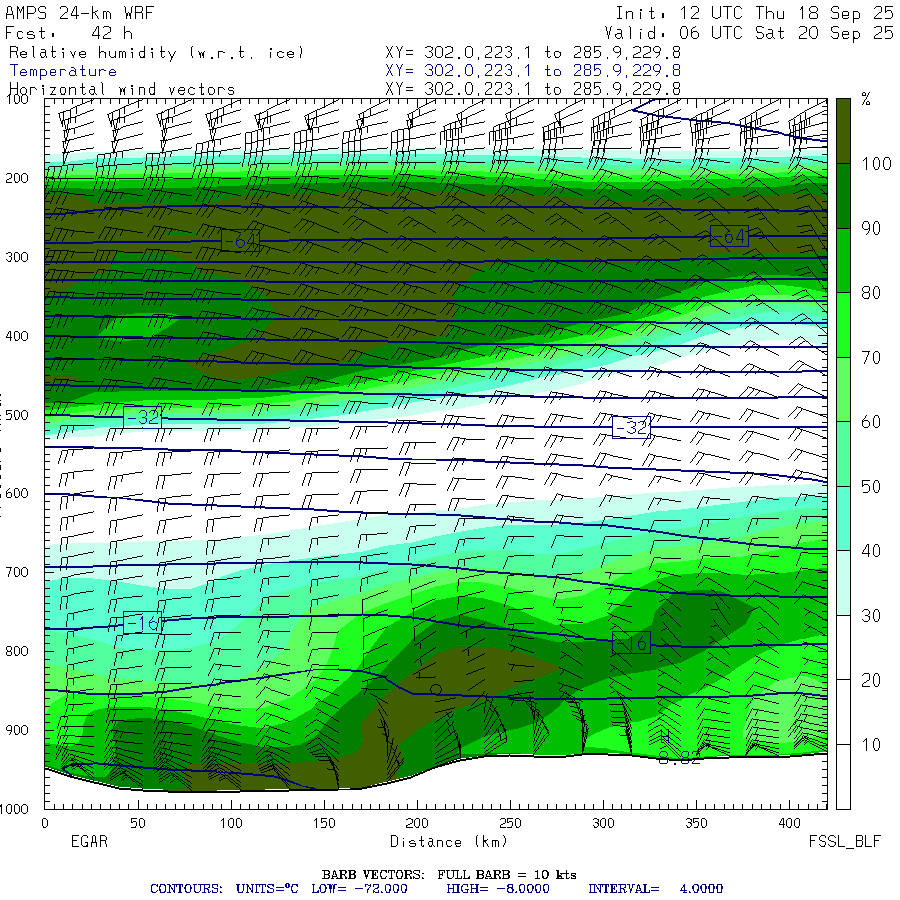The image size is (900, 900).
Task: Click the 'Init: 12 UTC Thu 18 Sep 25' line
Action: [x=755, y=13]
